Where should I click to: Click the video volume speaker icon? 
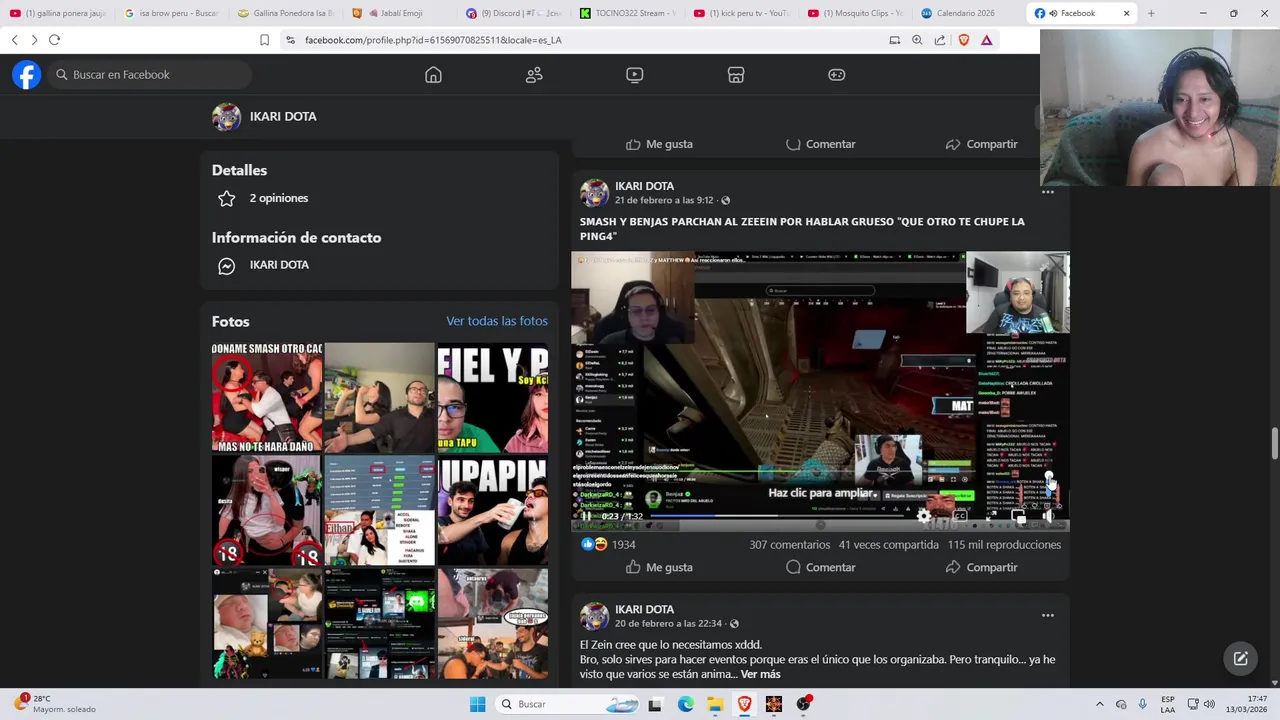[x=1049, y=516]
